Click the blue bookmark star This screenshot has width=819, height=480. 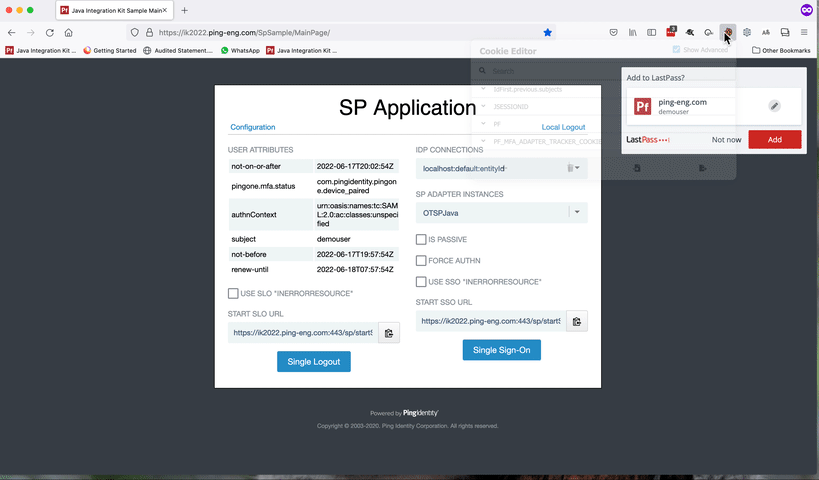click(x=547, y=32)
